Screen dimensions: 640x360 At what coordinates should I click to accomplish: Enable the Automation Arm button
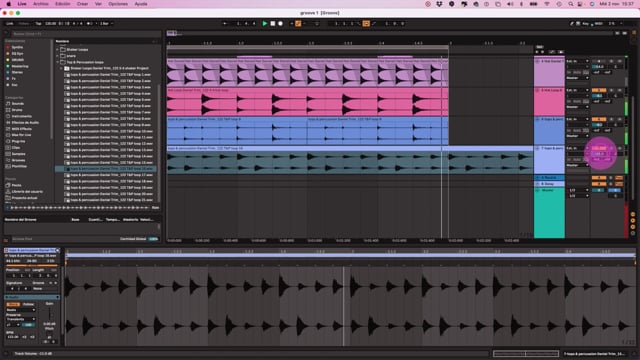tap(298, 24)
